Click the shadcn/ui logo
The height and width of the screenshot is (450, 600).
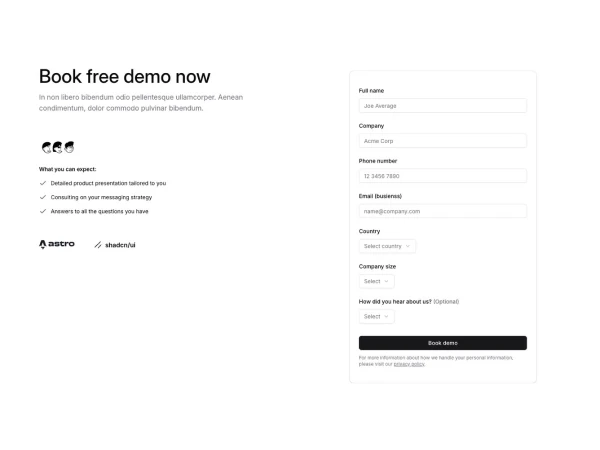tap(115, 245)
